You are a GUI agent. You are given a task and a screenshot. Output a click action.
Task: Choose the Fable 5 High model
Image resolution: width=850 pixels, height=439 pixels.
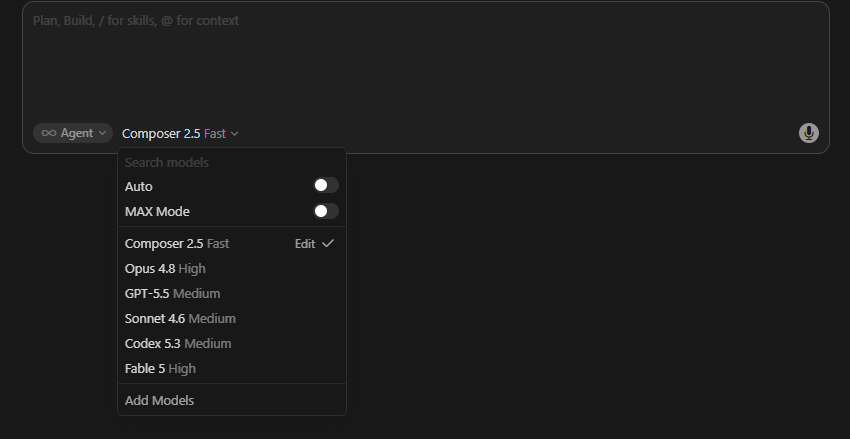pyautogui.click(x=232, y=369)
